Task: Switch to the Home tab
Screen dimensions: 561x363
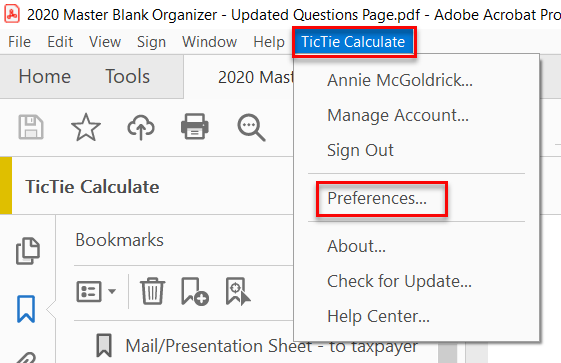Action: pyautogui.click(x=45, y=77)
